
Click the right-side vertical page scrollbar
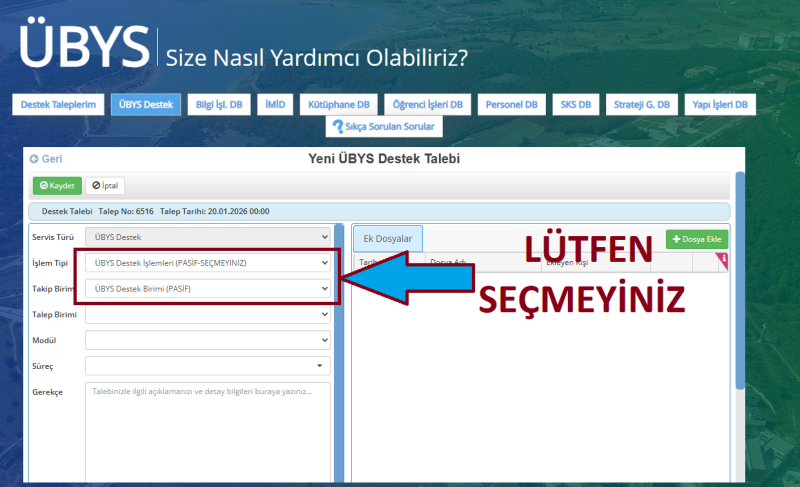pyautogui.click(x=740, y=300)
